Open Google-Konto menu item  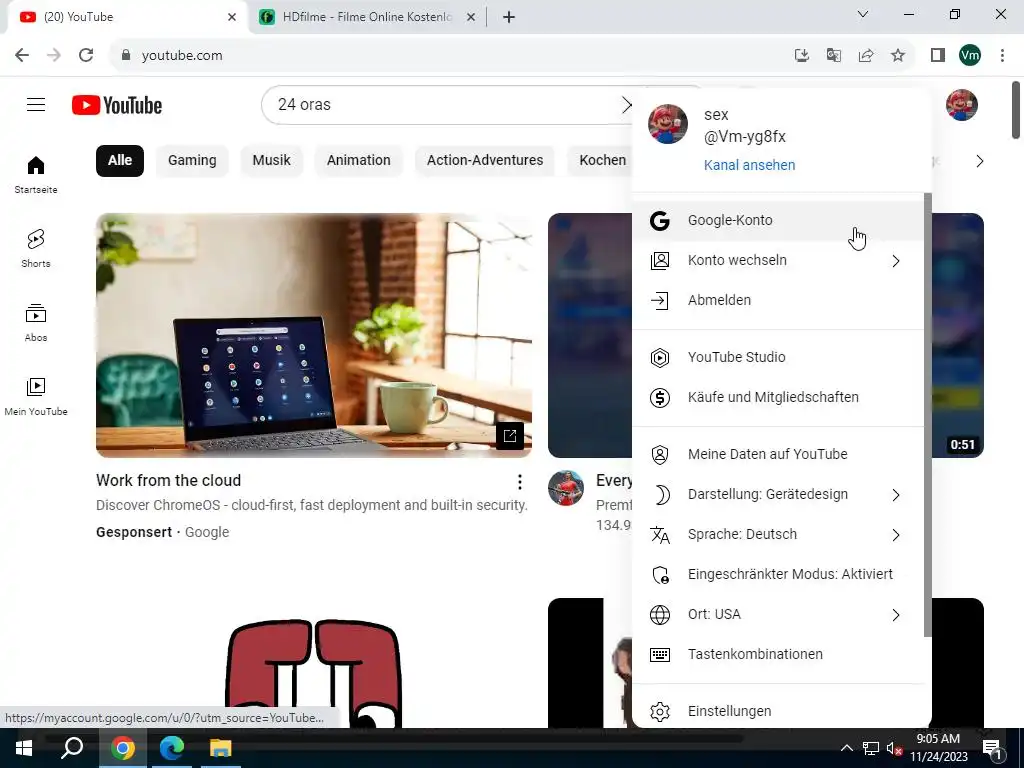[x=777, y=220]
